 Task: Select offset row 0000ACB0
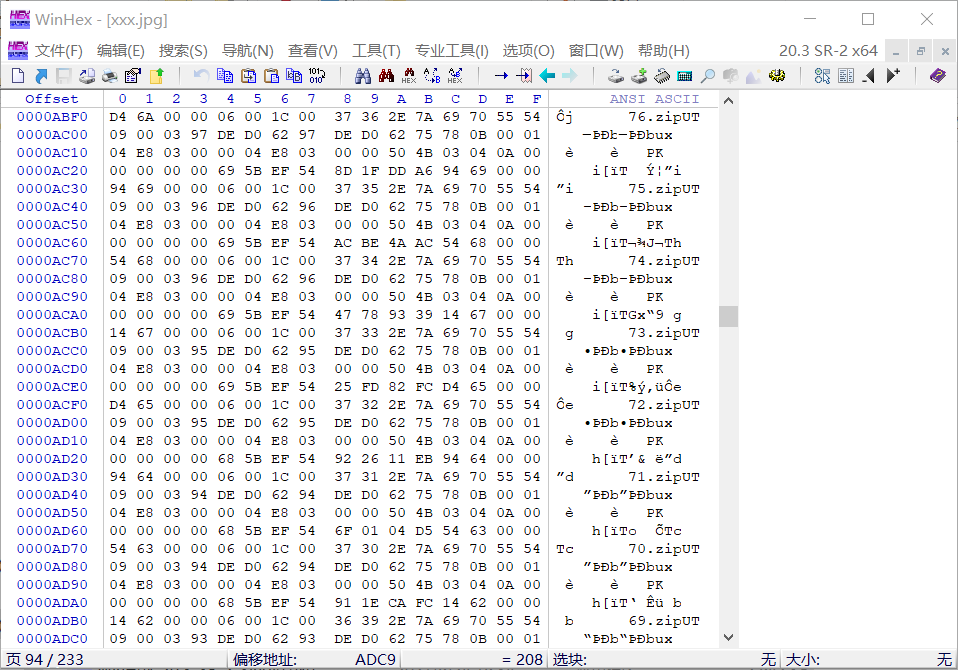pyautogui.click(x=52, y=333)
